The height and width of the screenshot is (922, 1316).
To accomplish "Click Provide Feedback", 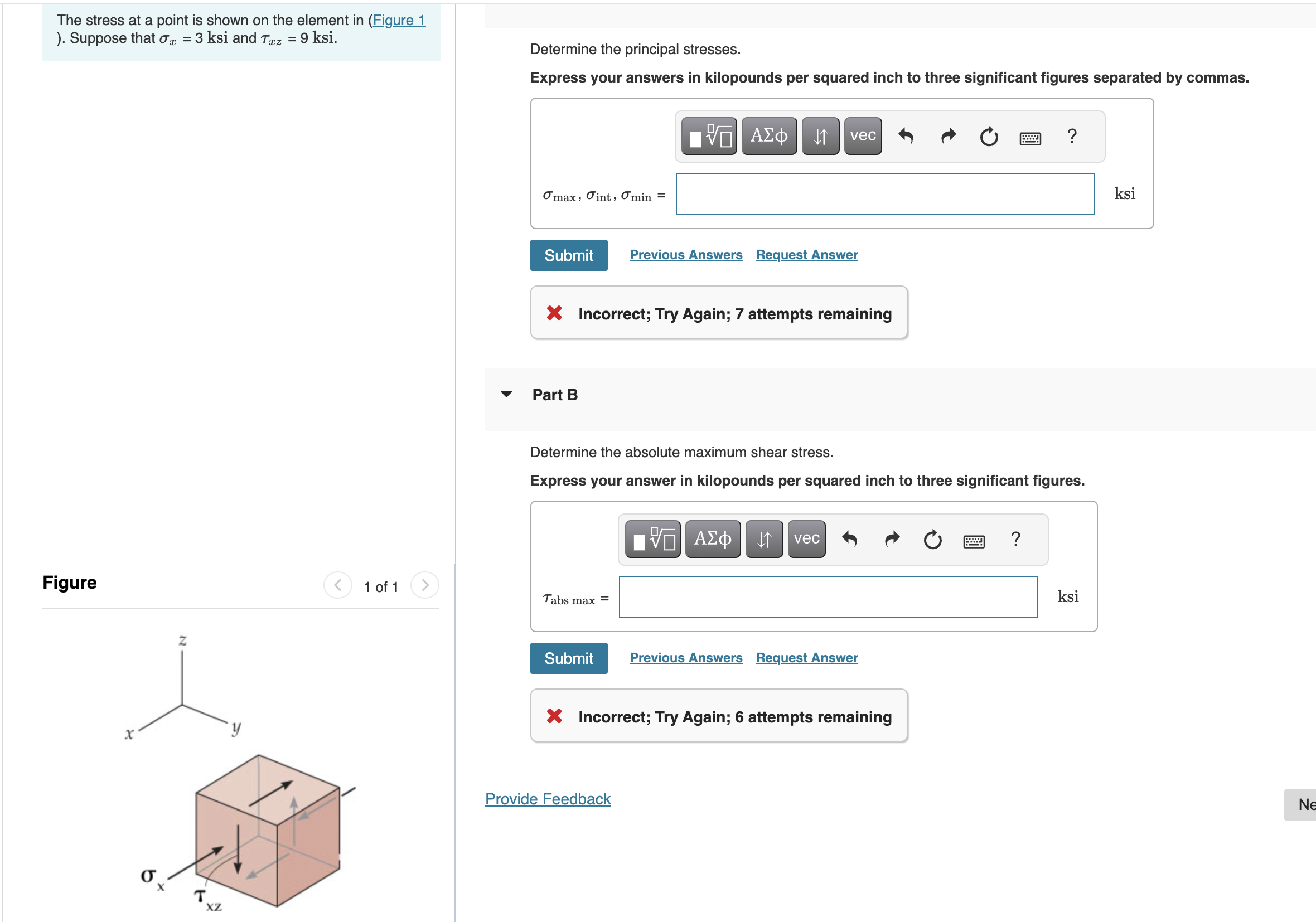I will 548,799.
